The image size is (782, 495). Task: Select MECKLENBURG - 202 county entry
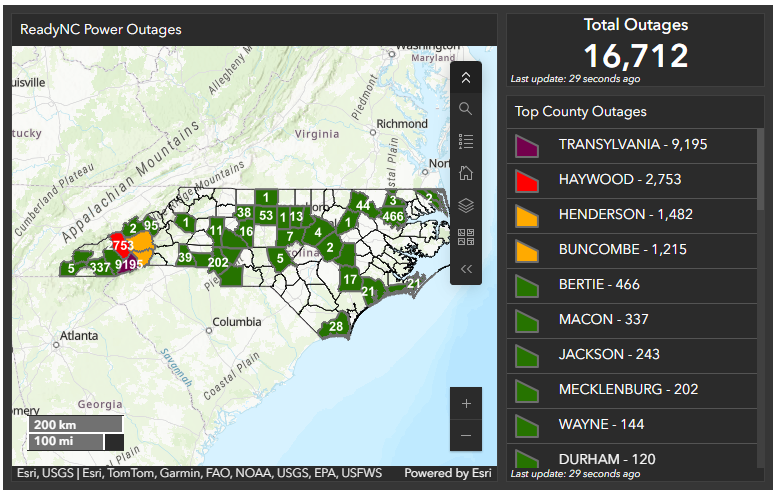628,390
